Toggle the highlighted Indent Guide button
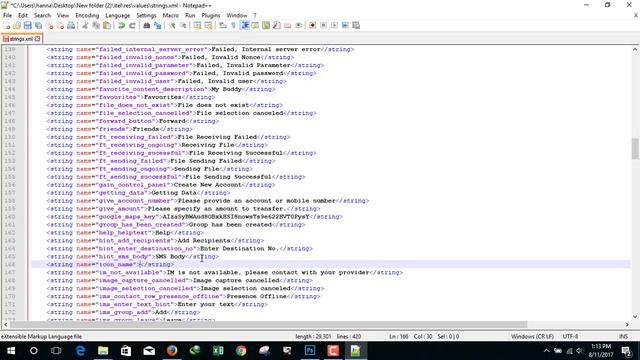The image size is (640, 360). coord(245,25)
